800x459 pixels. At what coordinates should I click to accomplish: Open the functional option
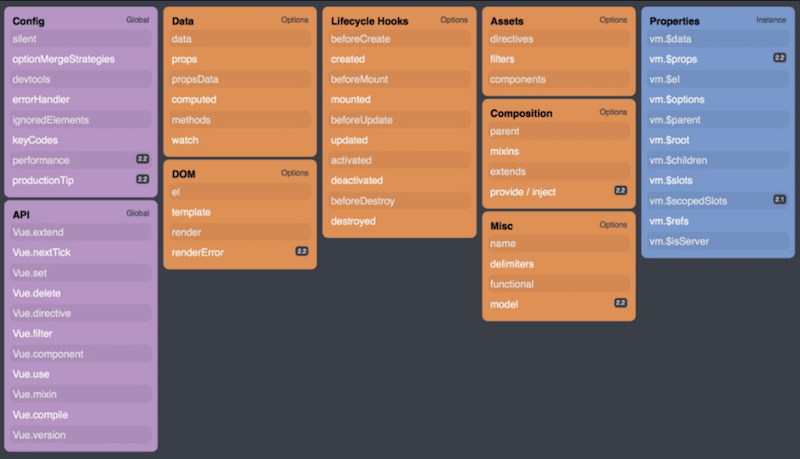click(x=559, y=284)
